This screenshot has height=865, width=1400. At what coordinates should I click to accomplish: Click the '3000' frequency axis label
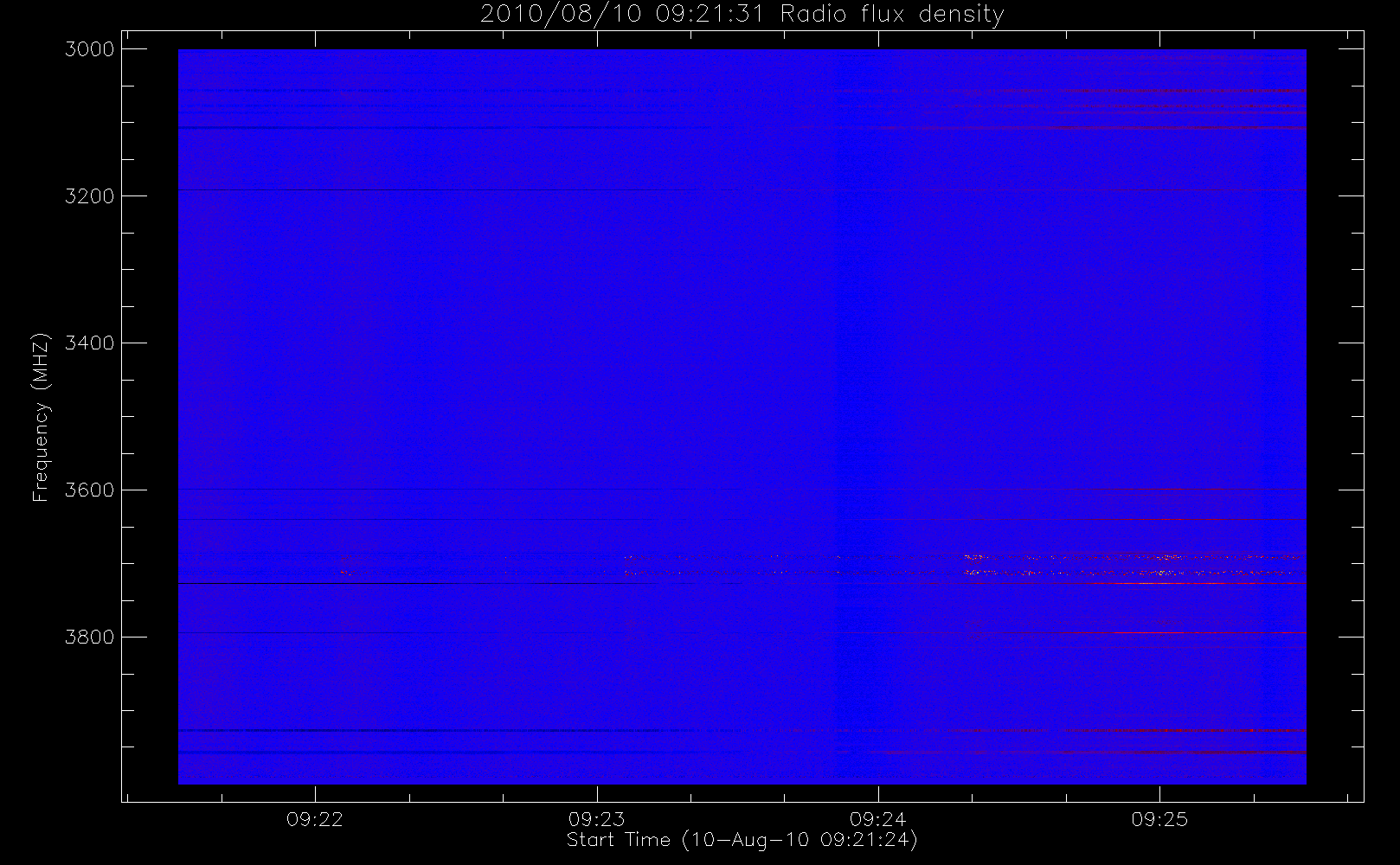tap(90, 49)
